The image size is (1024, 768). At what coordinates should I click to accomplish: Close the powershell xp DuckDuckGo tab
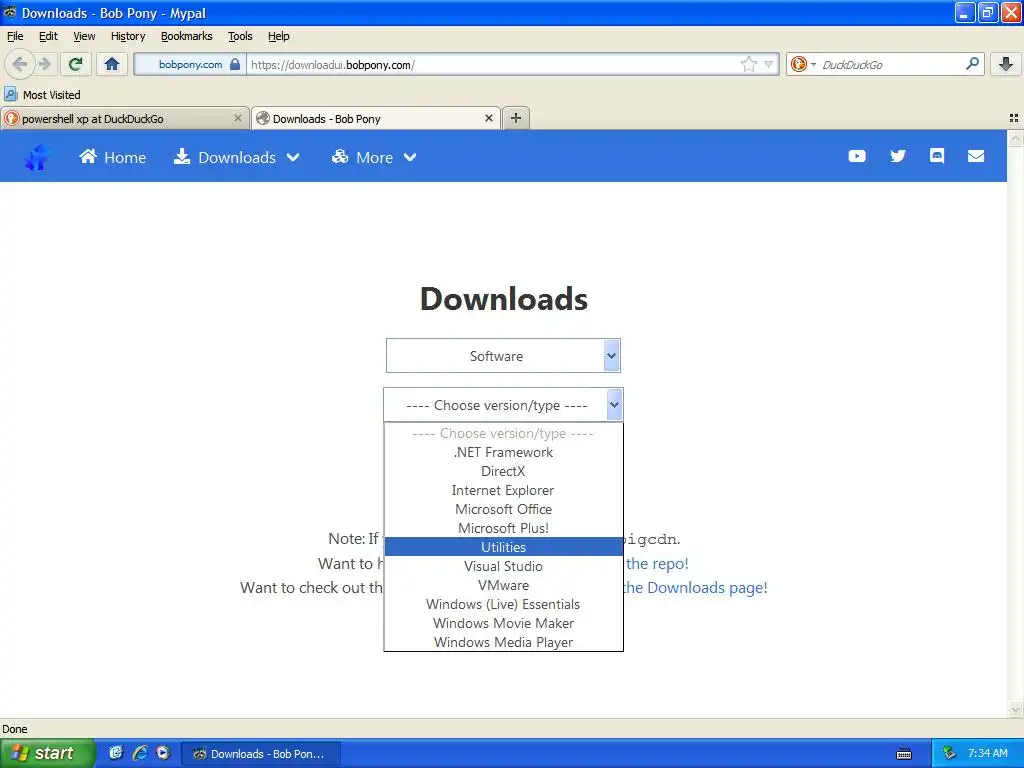[238, 118]
